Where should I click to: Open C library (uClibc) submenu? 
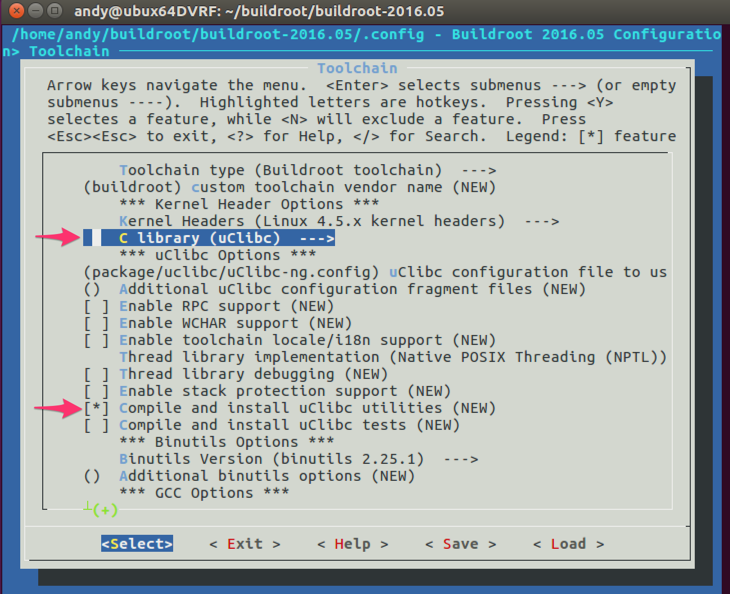click(x=209, y=238)
